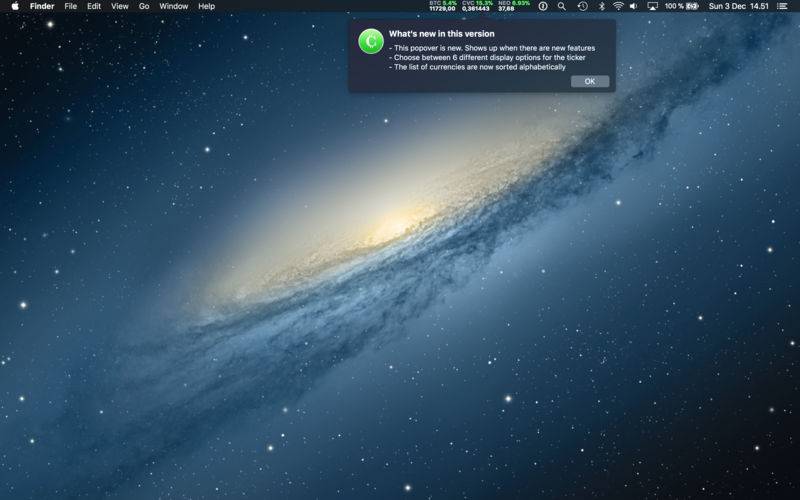Open the Window menu
Screen dimensions: 800x500
[173, 6]
